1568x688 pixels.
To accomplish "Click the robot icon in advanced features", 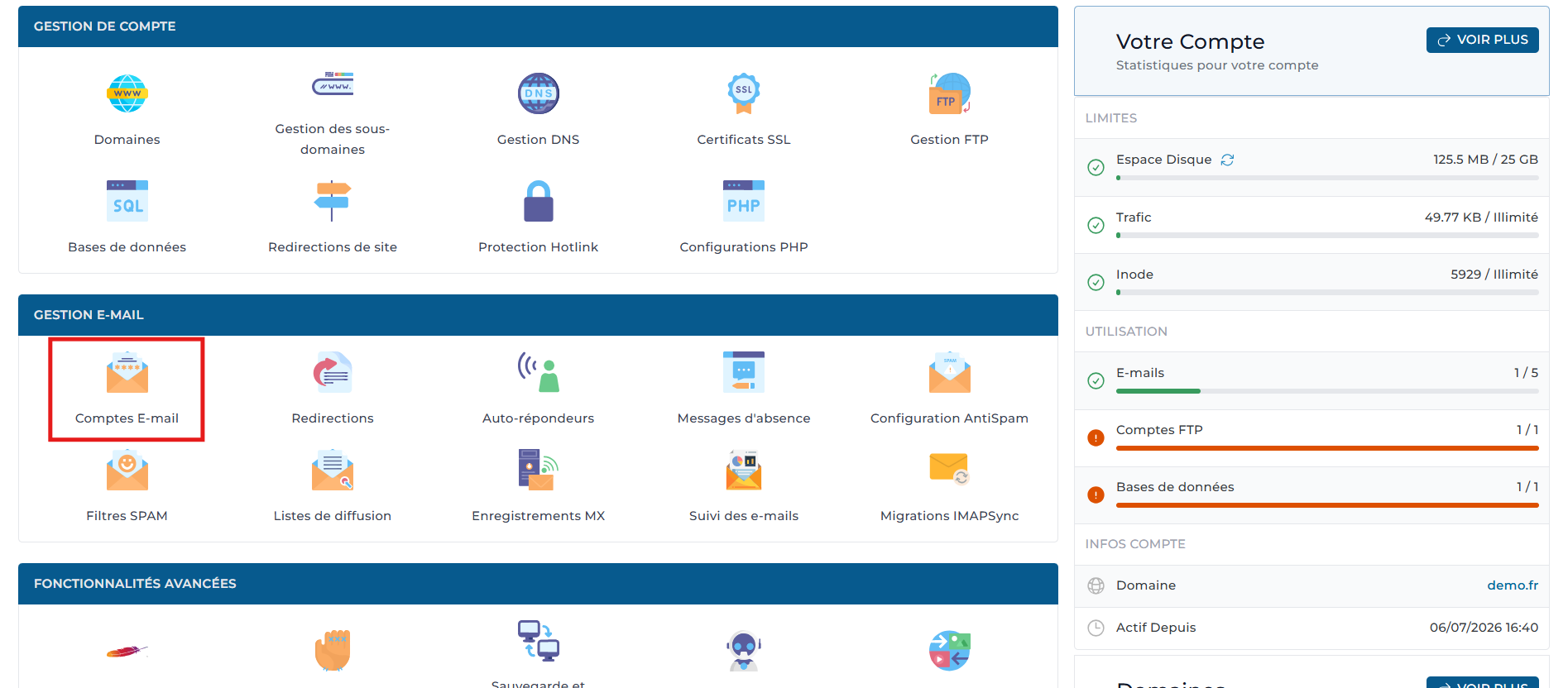I will click(x=743, y=650).
